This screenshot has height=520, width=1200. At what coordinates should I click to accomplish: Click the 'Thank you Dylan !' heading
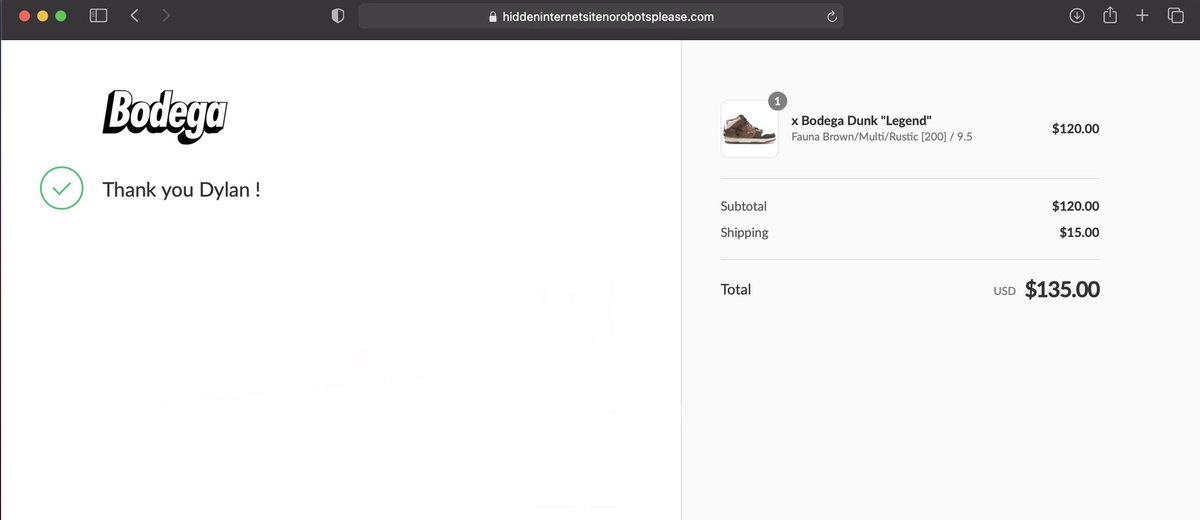[x=181, y=189]
